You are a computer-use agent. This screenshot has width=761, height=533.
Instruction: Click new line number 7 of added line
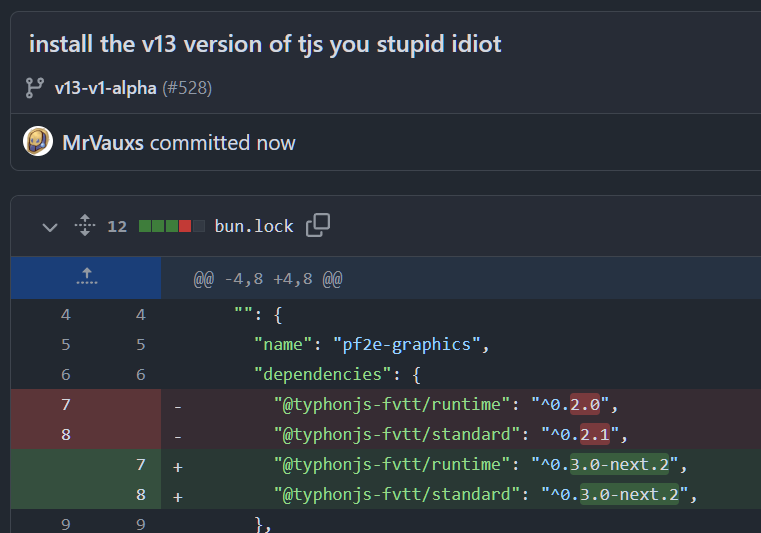tap(141, 465)
